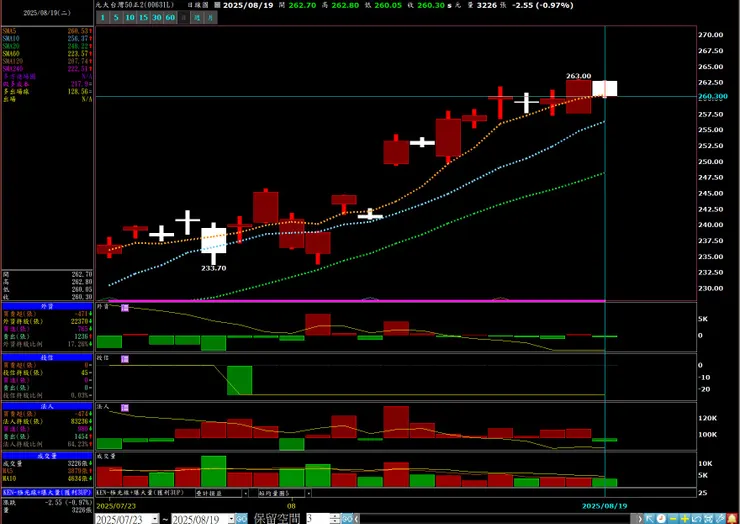
Task: Switch chart to 60-minute timeframe
Action: (170, 17)
